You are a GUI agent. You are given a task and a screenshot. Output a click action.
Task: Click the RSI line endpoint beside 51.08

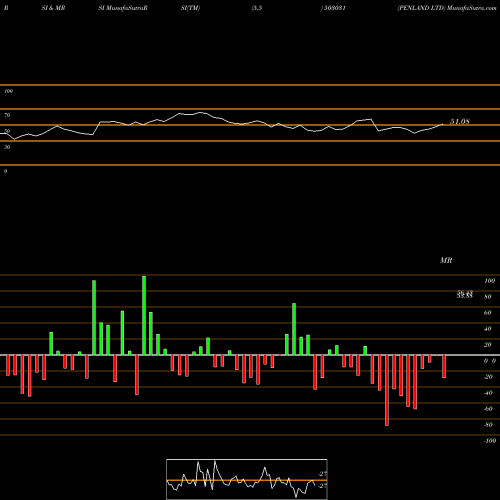(x=443, y=124)
